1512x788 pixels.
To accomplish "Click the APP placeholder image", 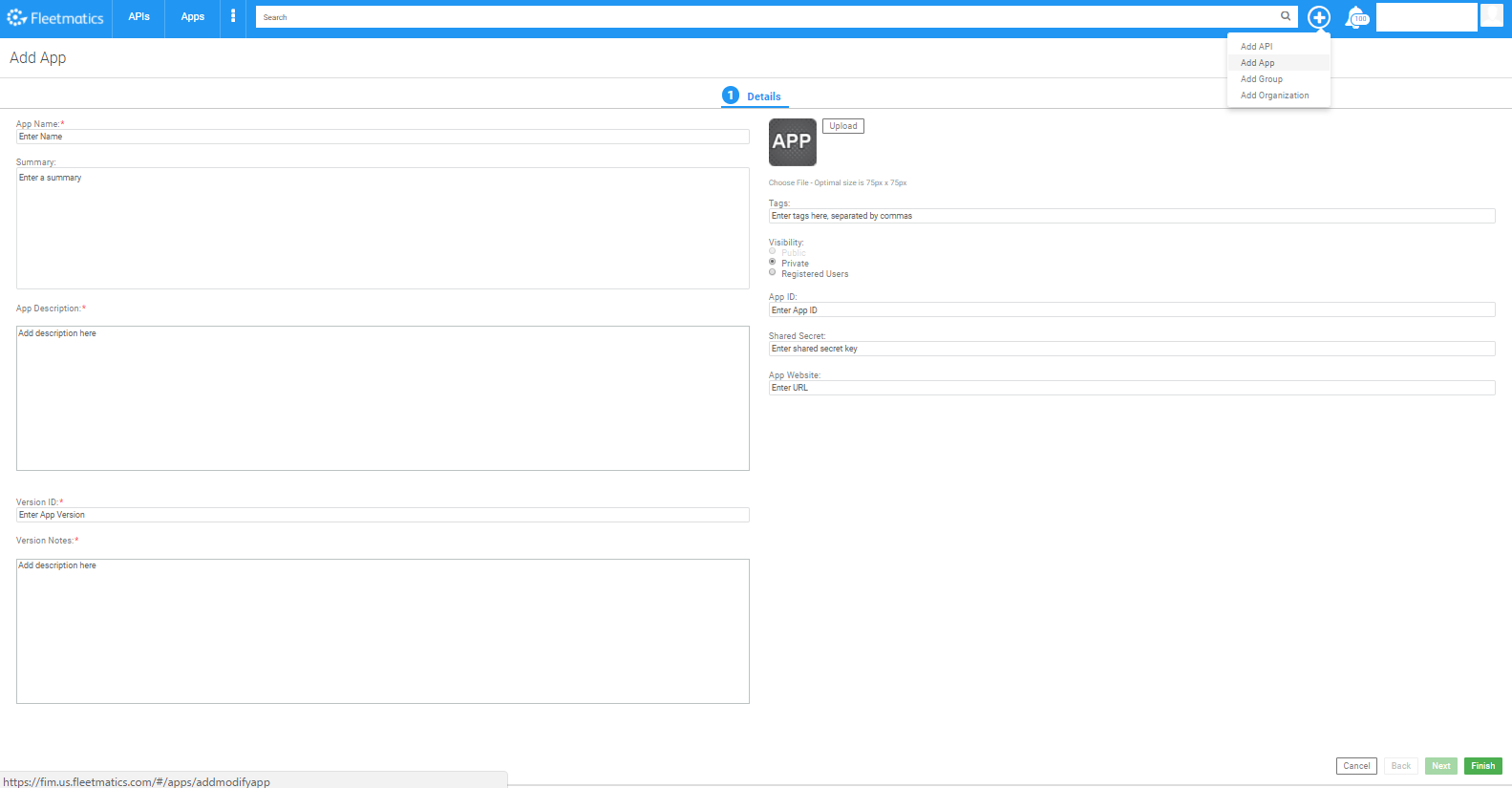I will [792, 142].
